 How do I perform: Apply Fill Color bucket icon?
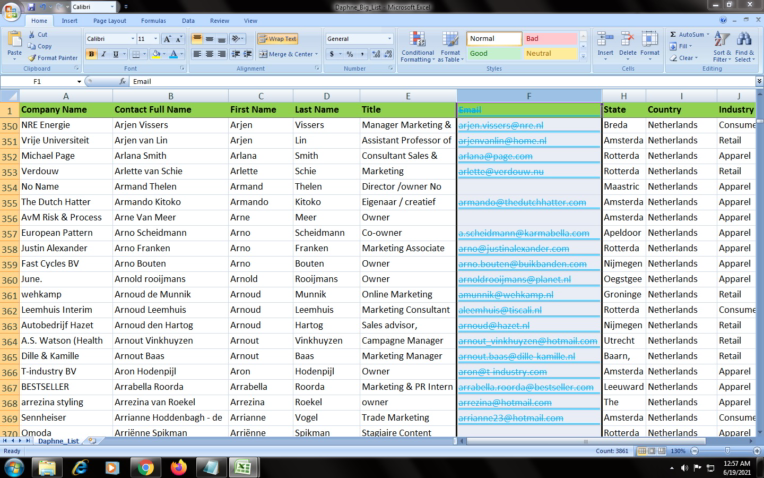coord(155,54)
